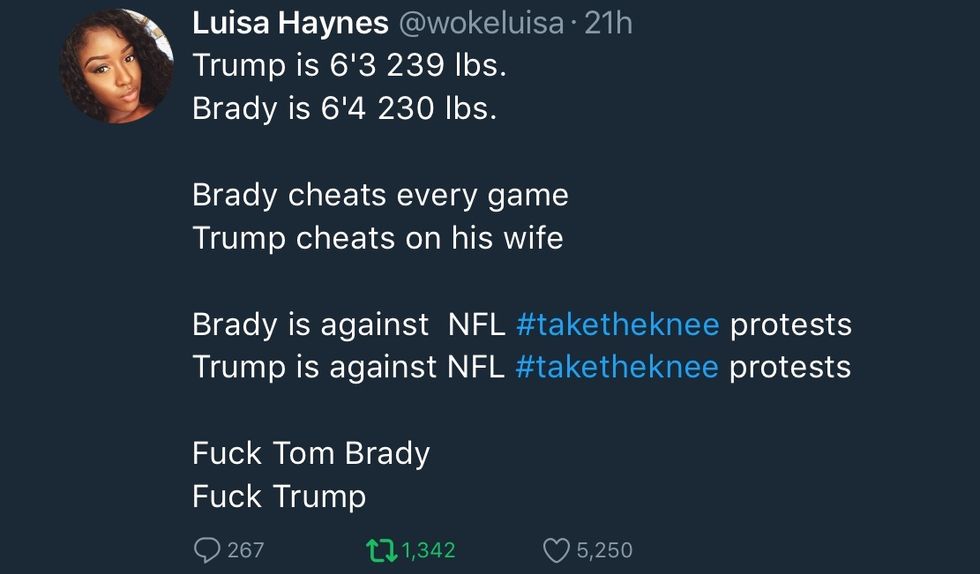Click "protests" ending the Trump line
This screenshot has height=574, width=980.
click(790, 368)
